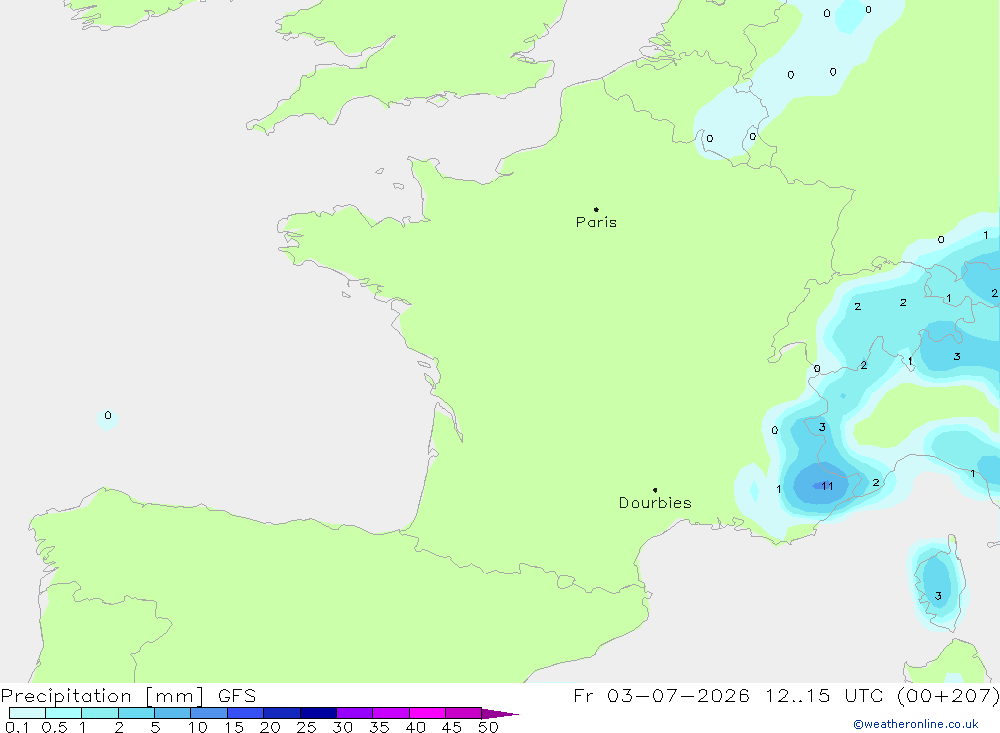The height and width of the screenshot is (733, 1000).
Task: Click the Paris city marker dot
Action: point(596,209)
